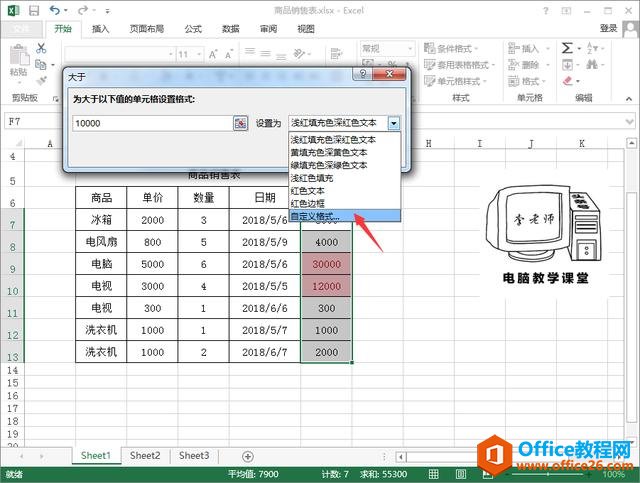Choose 红色边框 option
The image size is (640, 483).
344,203
